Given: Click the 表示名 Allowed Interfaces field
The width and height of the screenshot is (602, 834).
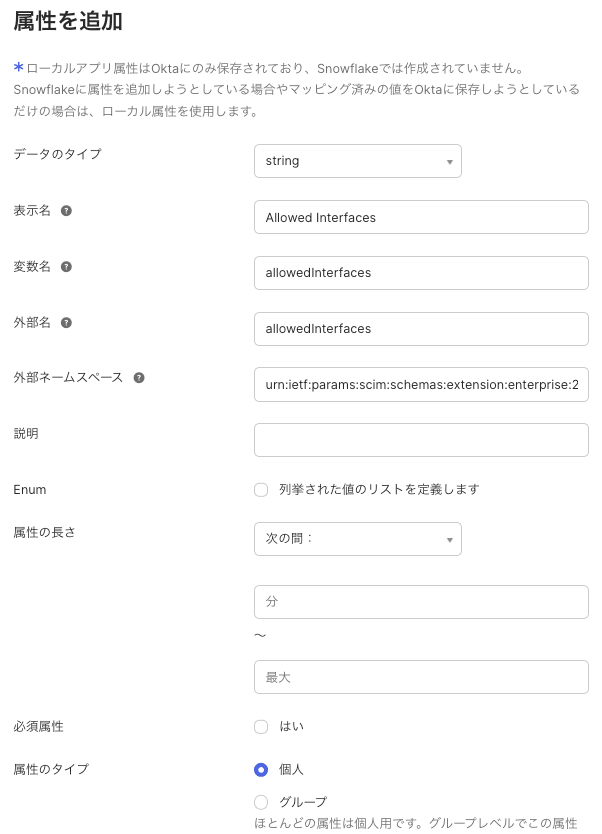Looking at the screenshot, I should (x=421, y=217).
